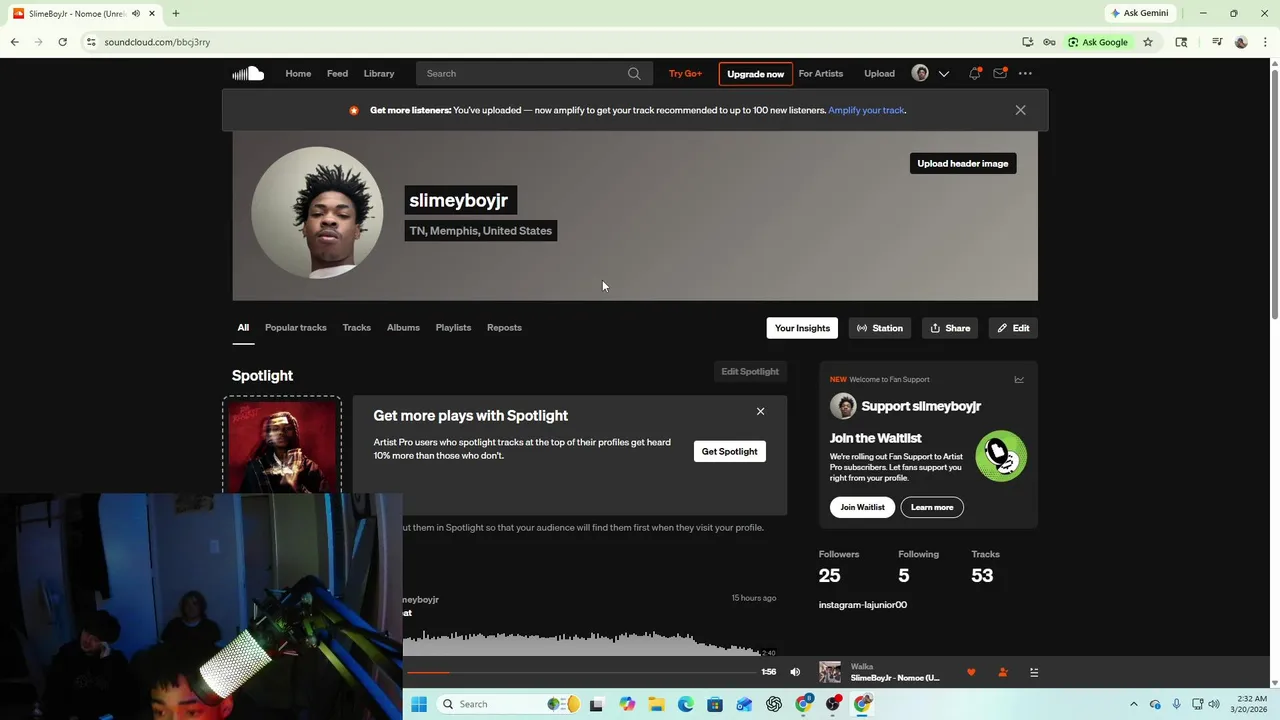The height and width of the screenshot is (720, 1280).
Task: Click the Try Go+ link
Action: (x=685, y=73)
